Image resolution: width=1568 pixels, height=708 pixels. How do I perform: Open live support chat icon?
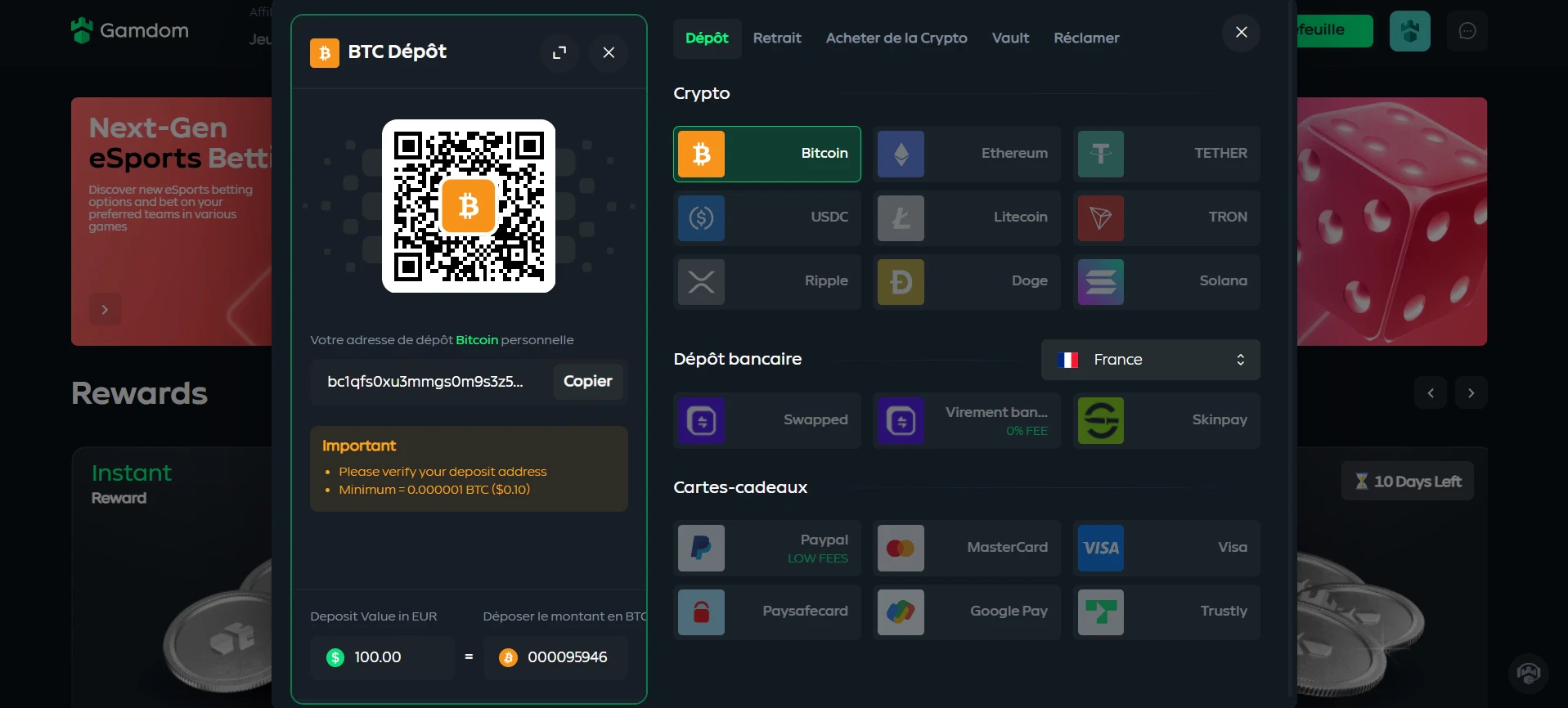point(1528,674)
